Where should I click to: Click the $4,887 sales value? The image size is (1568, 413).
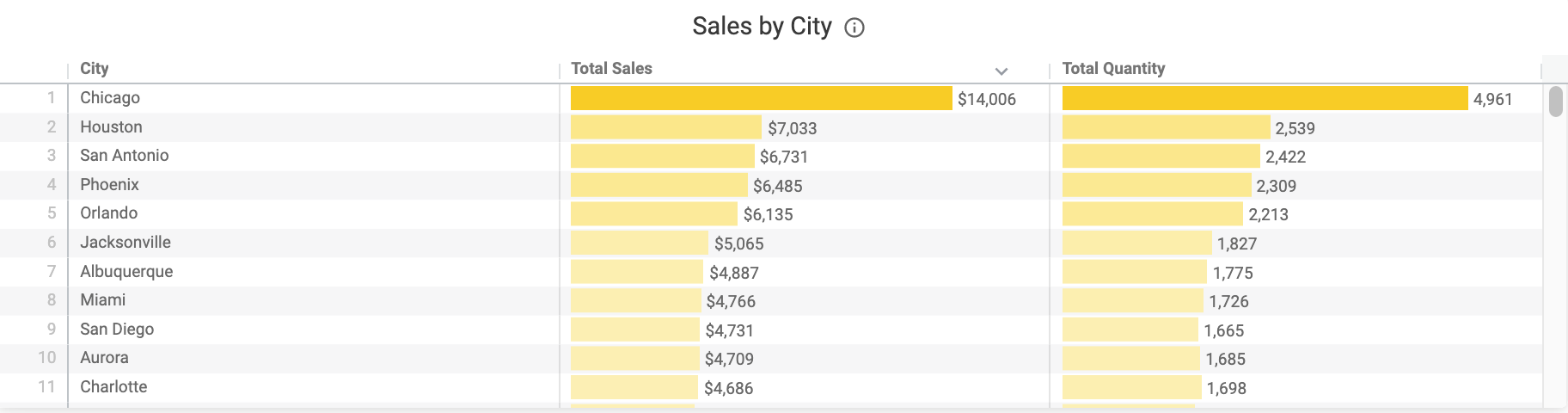(x=734, y=274)
